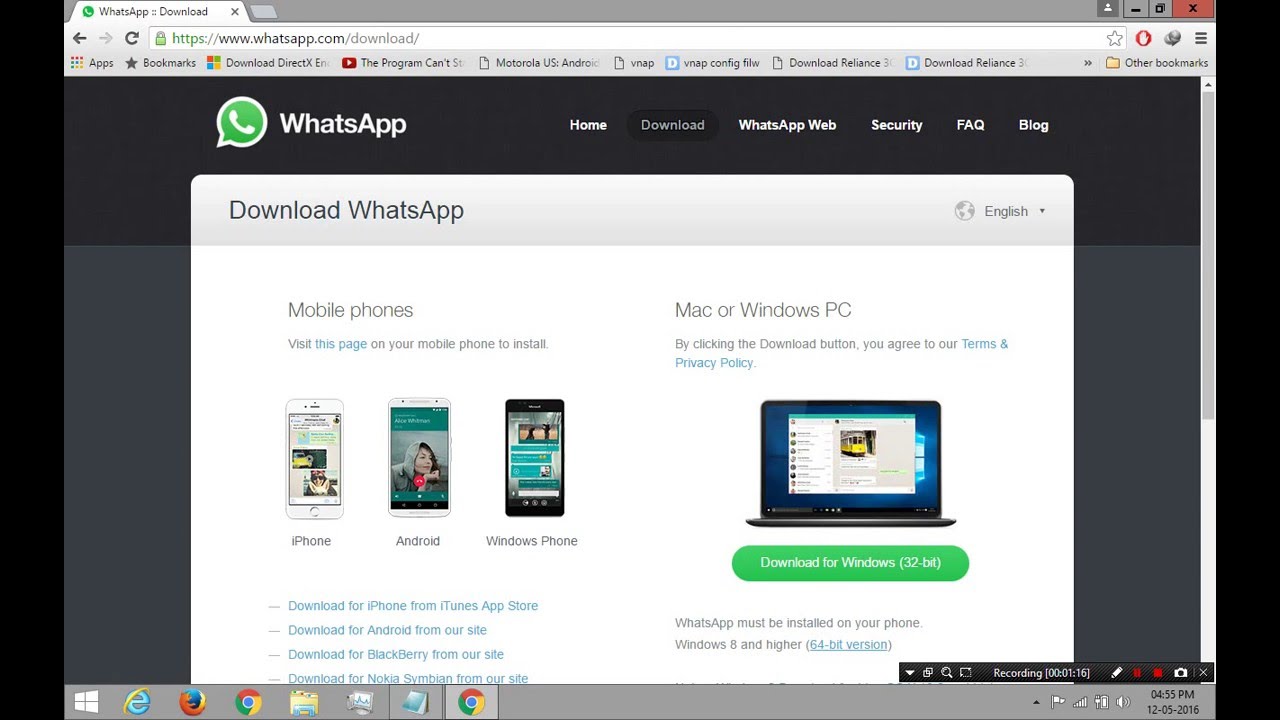Open the Apps shortcut in bookmarks bar
Viewport: 1280px width, 720px height.
[92, 63]
